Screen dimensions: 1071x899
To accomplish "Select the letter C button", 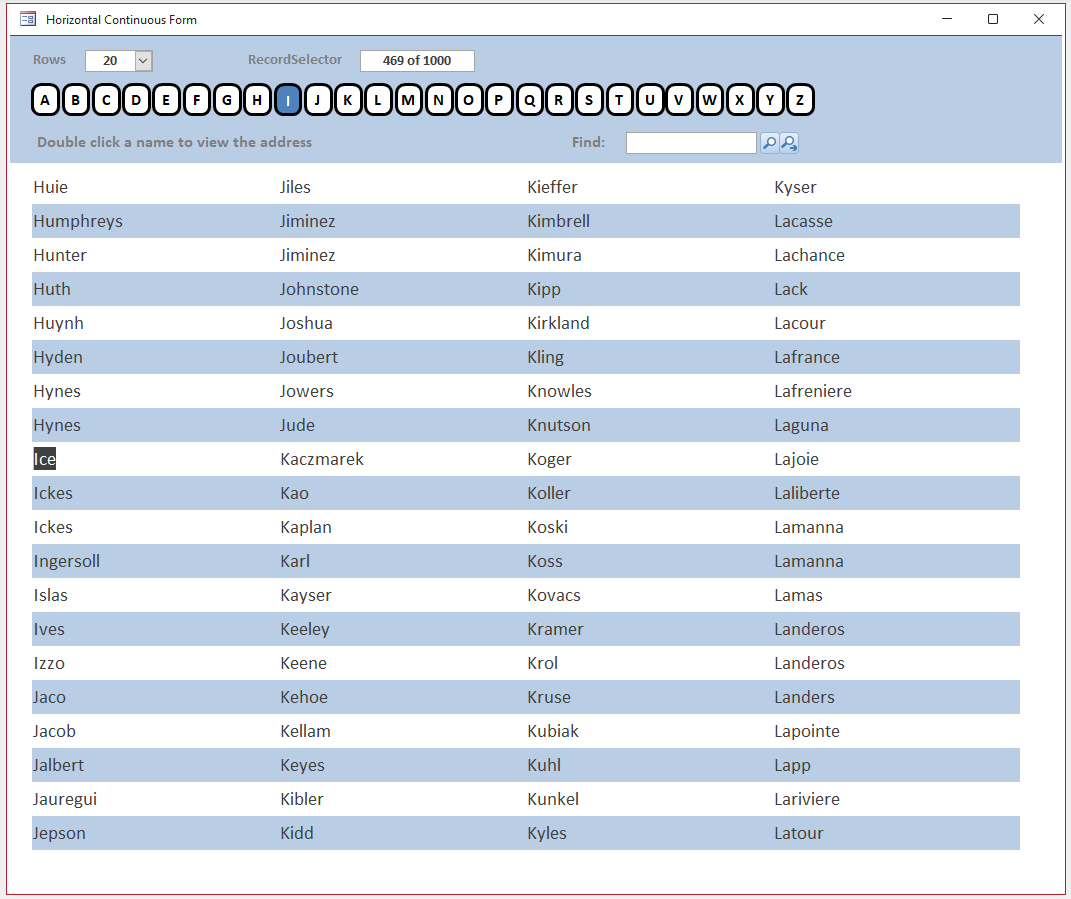I will point(106,100).
